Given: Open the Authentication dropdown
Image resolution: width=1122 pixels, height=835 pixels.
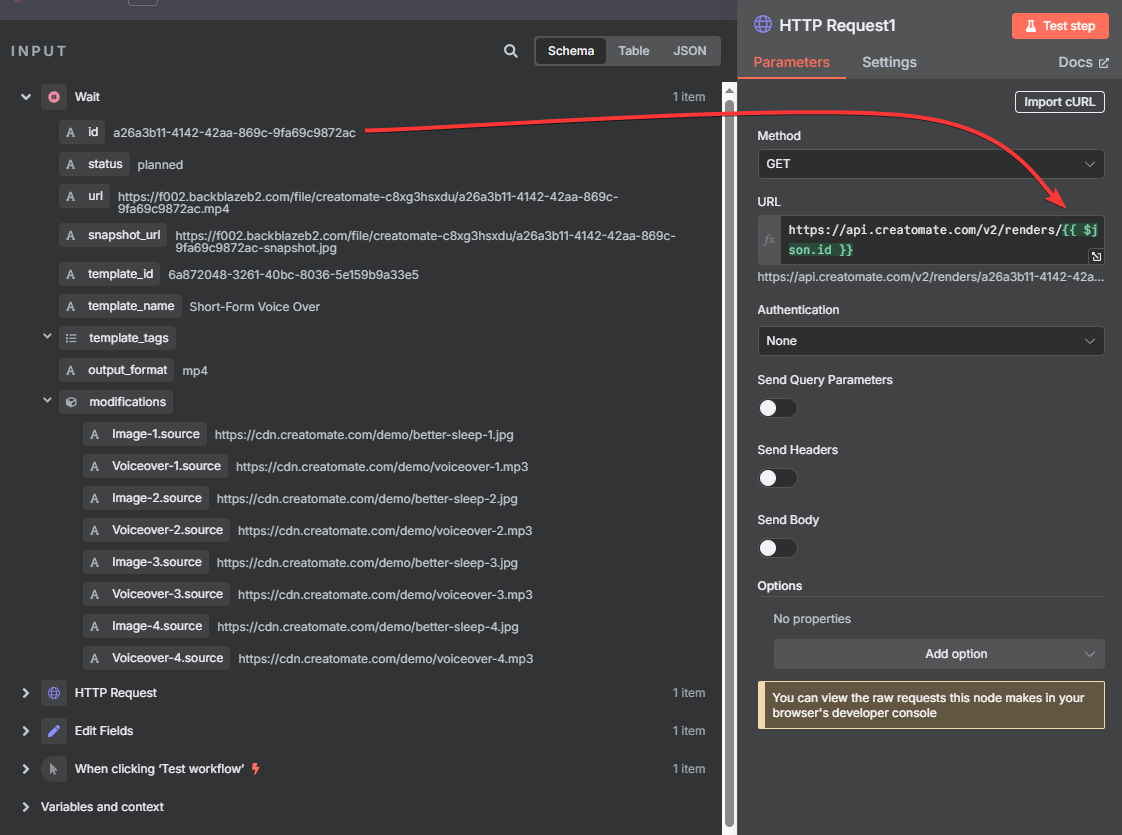Looking at the screenshot, I should (x=930, y=341).
